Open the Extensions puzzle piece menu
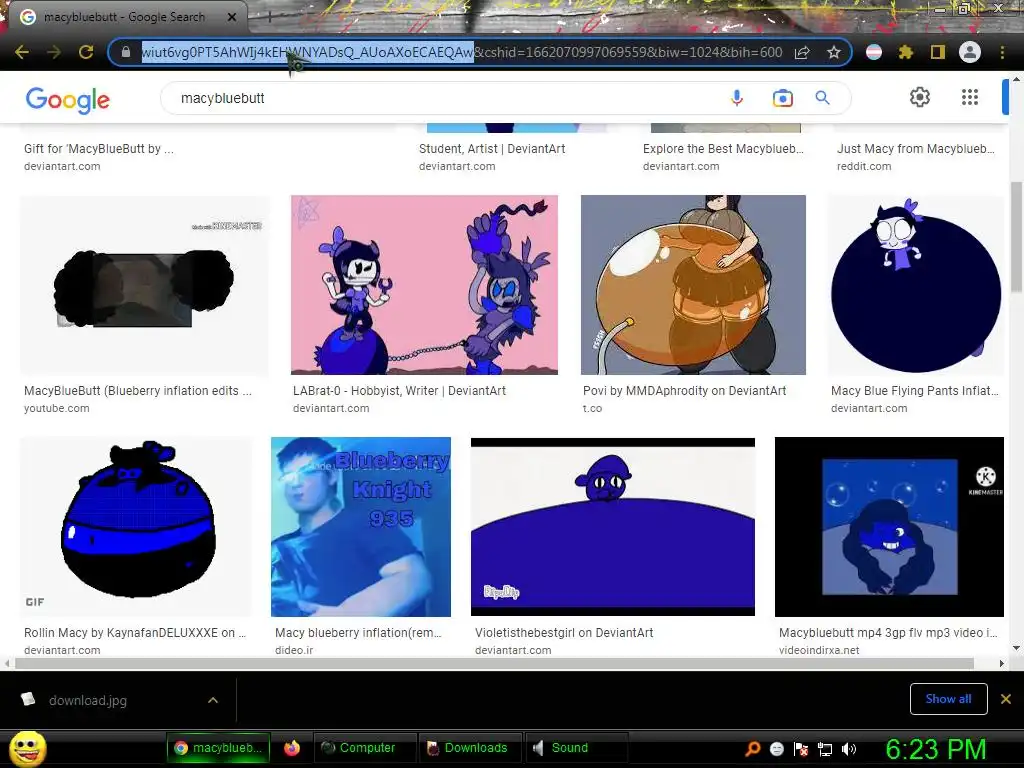This screenshot has width=1024, height=768. [x=906, y=52]
